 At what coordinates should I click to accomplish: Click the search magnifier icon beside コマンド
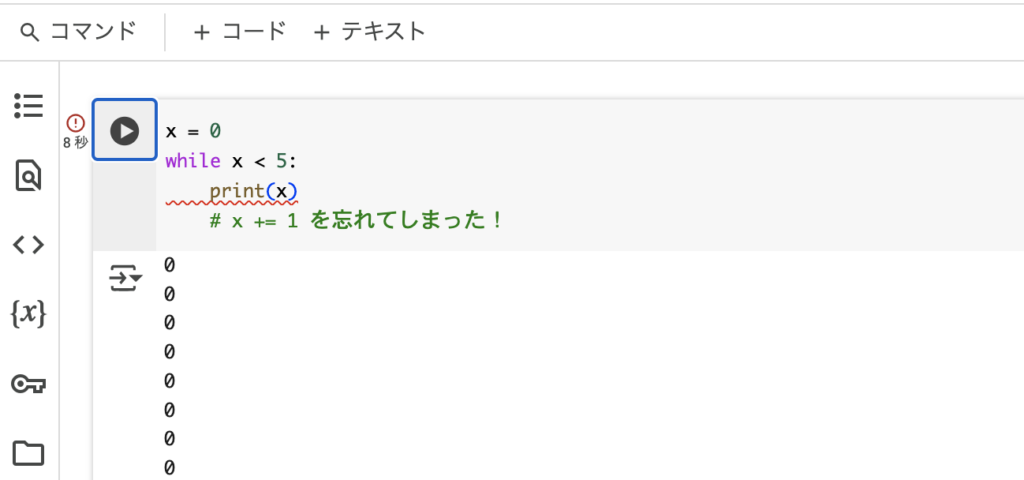30,32
